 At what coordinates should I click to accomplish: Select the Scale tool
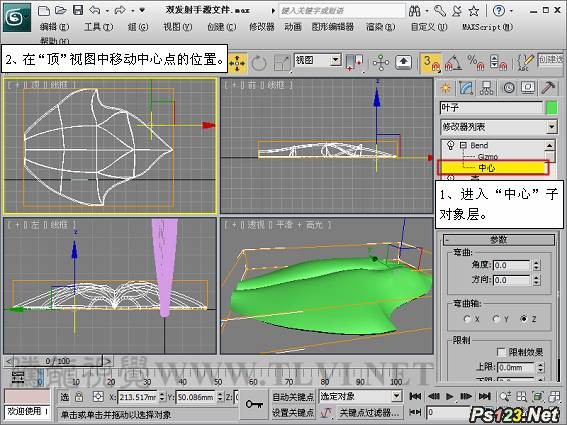click(x=281, y=63)
